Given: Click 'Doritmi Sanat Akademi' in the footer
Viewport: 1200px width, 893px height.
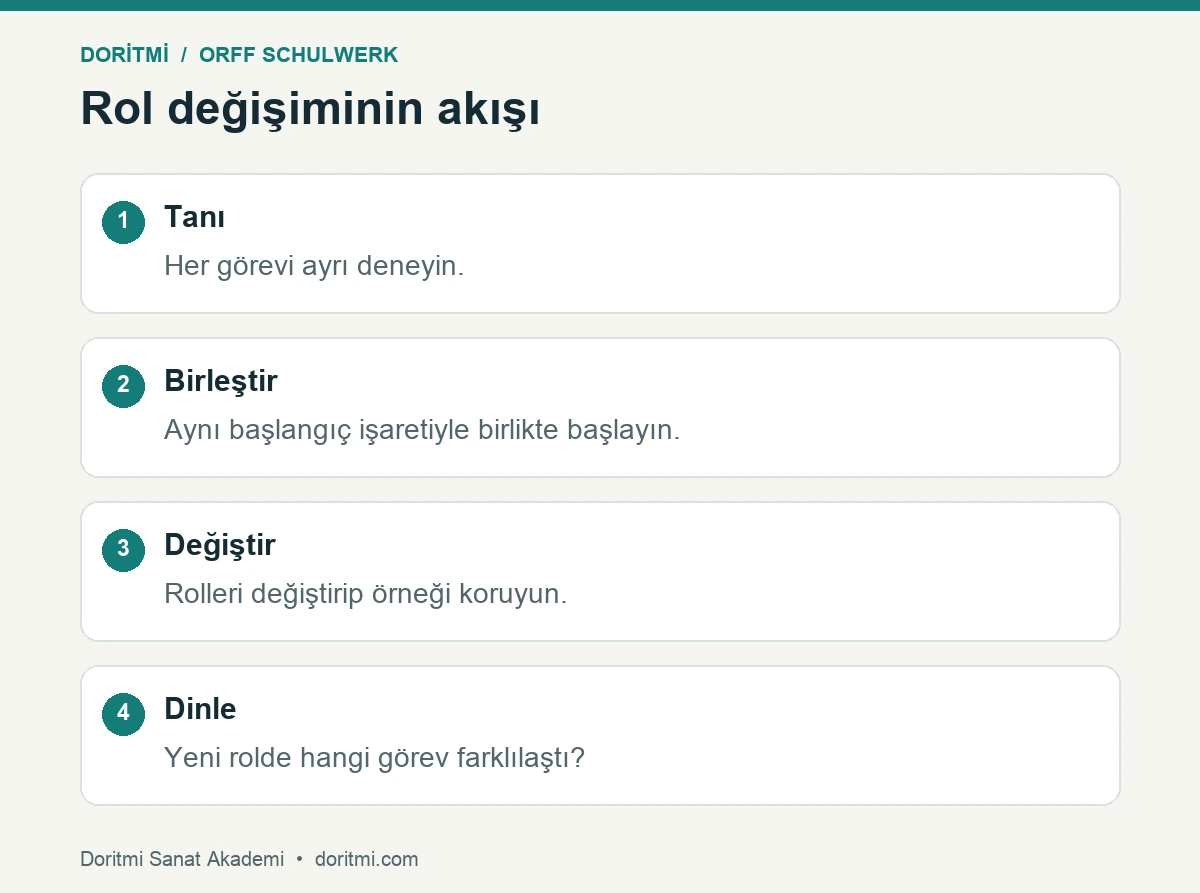Looking at the screenshot, I should [x=182, y=859].
